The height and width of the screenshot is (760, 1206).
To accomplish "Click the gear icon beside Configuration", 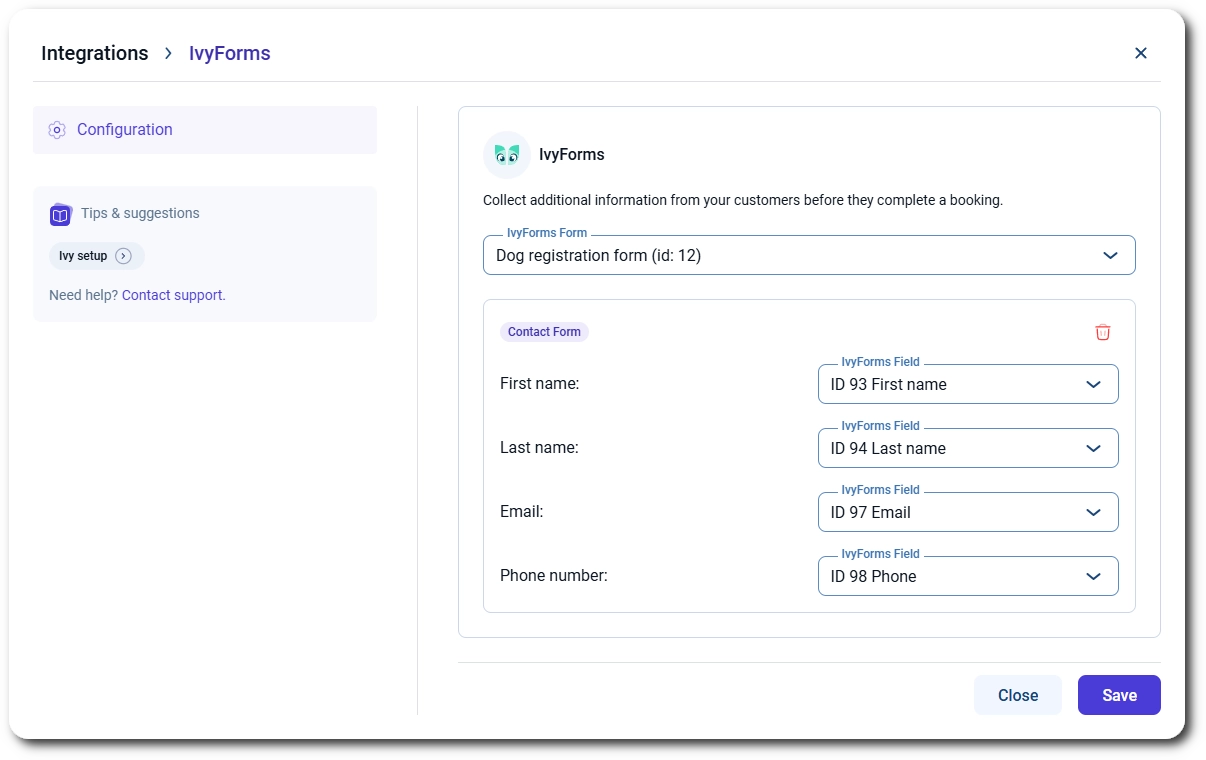I will click(x=57, y=130).
